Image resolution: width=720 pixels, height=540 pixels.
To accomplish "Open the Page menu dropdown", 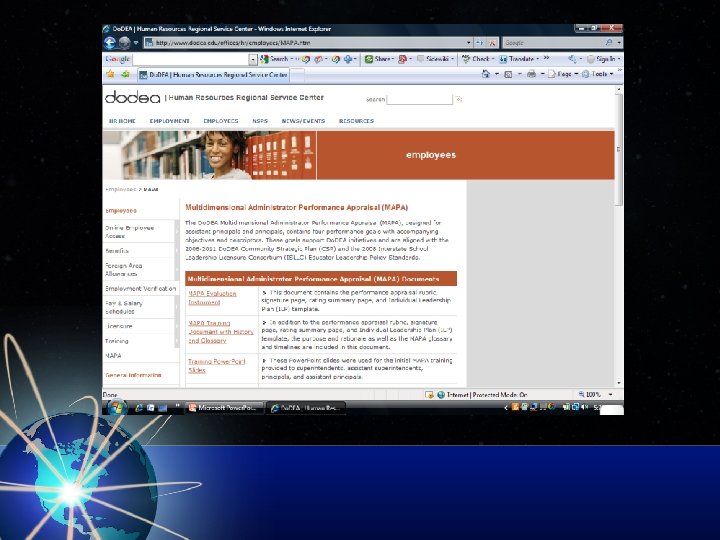I will point(563,74).
